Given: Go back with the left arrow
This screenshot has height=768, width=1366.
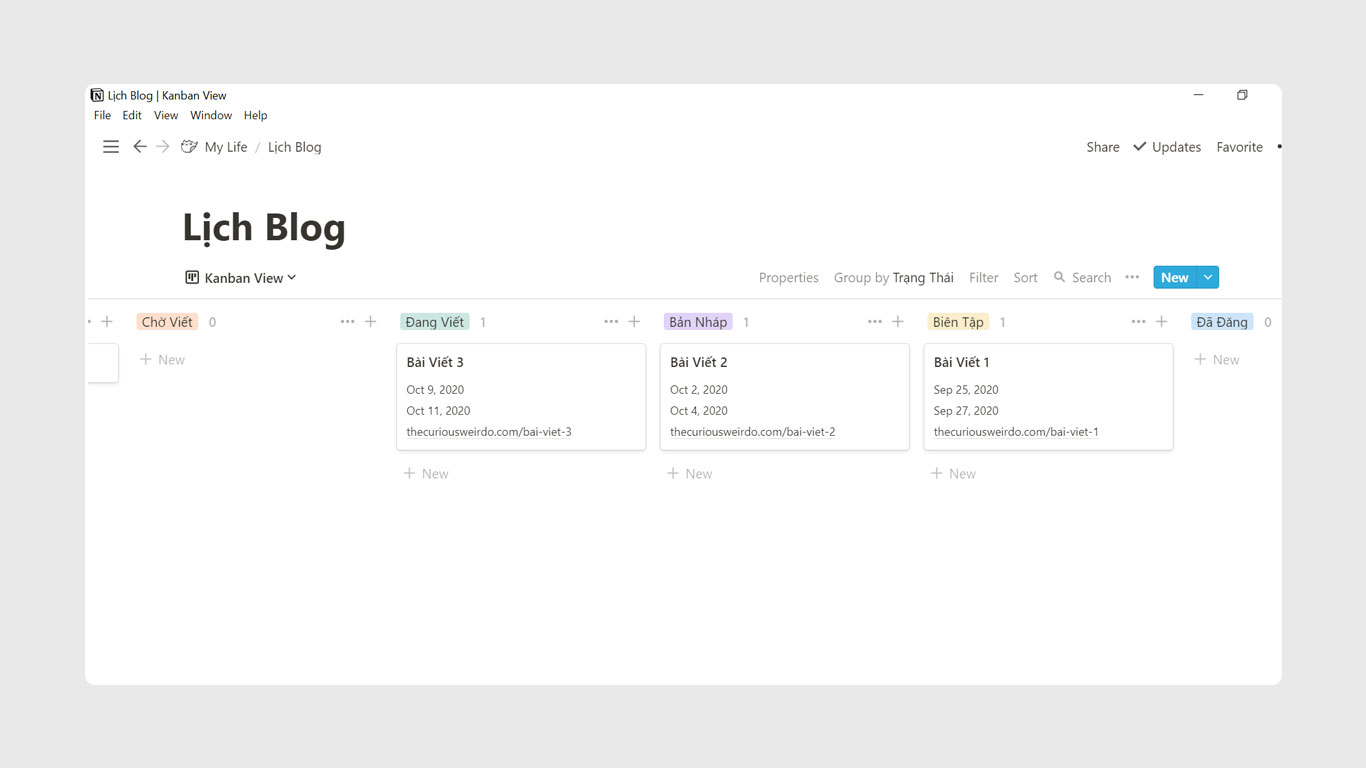Looking at the screenshot, I should click(140, 147).
